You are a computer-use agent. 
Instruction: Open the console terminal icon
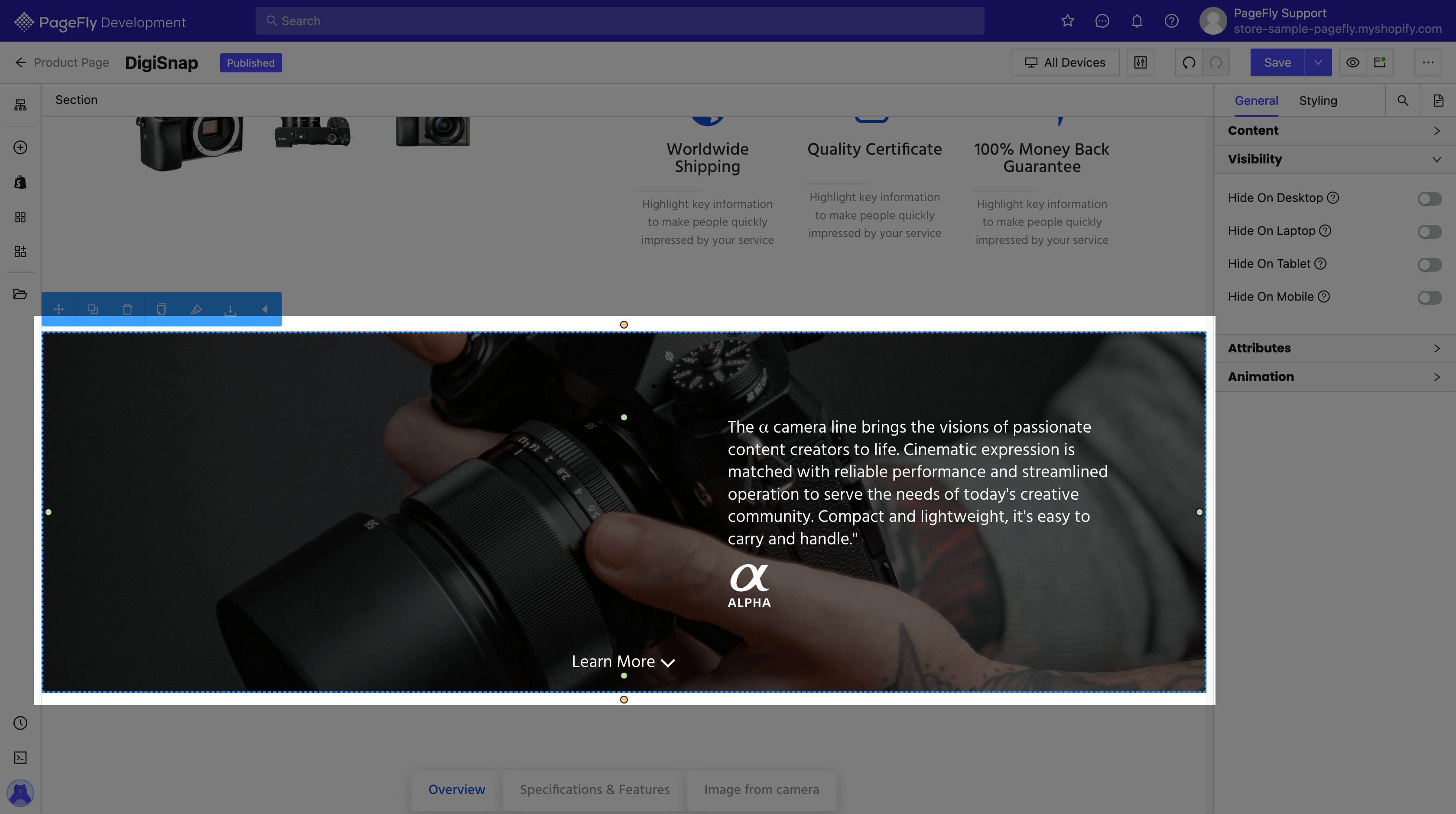coord(20,758)
